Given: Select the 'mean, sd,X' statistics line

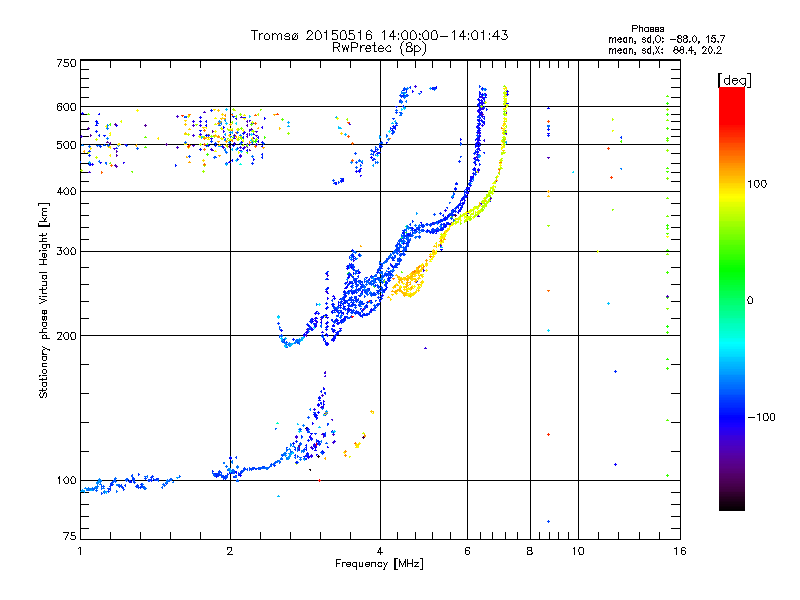Looking at the screenshot, I should tap(665, 50).
